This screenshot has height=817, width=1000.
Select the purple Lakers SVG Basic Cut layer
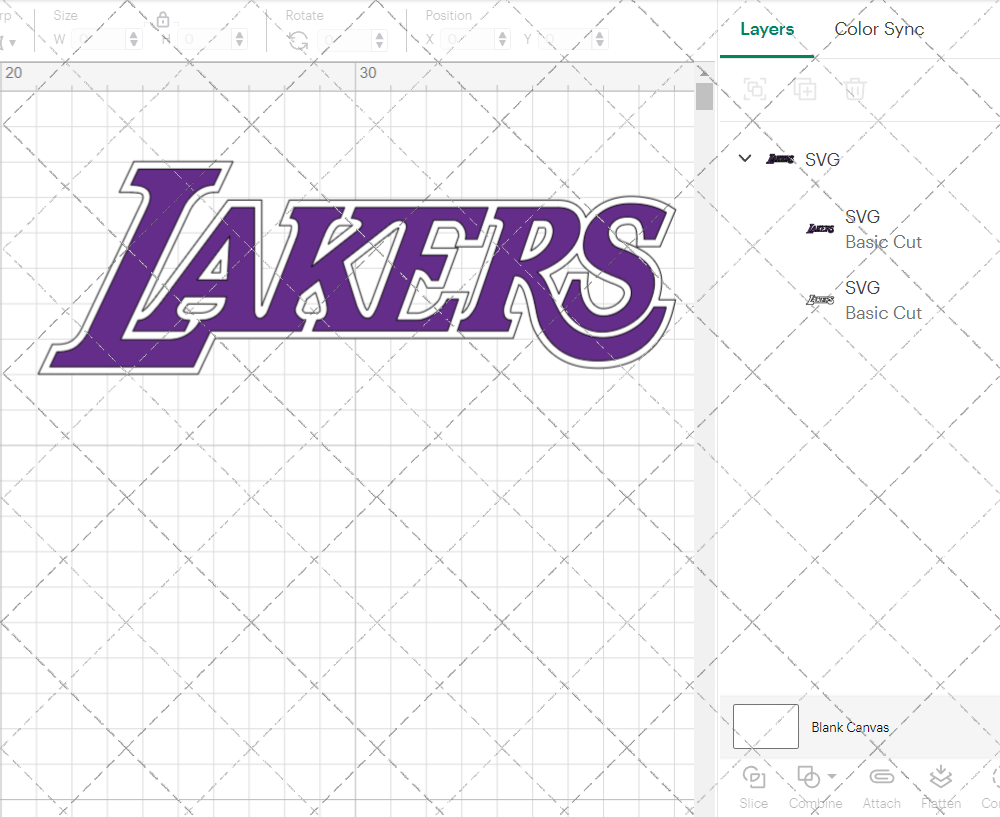tap(860, 229)
